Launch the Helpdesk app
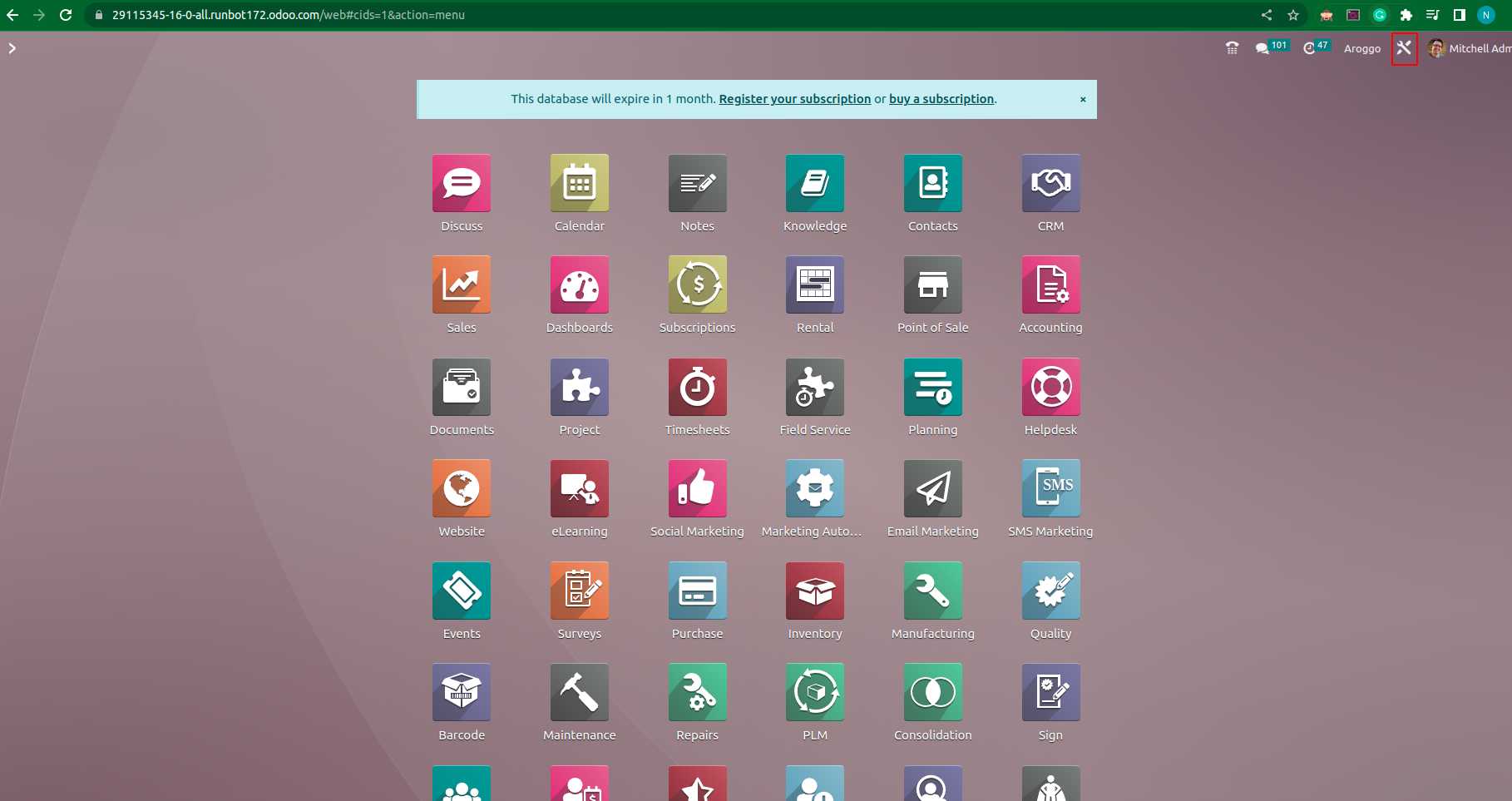This screenshot has width=1512, height=801. click(x=1051, y=387)
